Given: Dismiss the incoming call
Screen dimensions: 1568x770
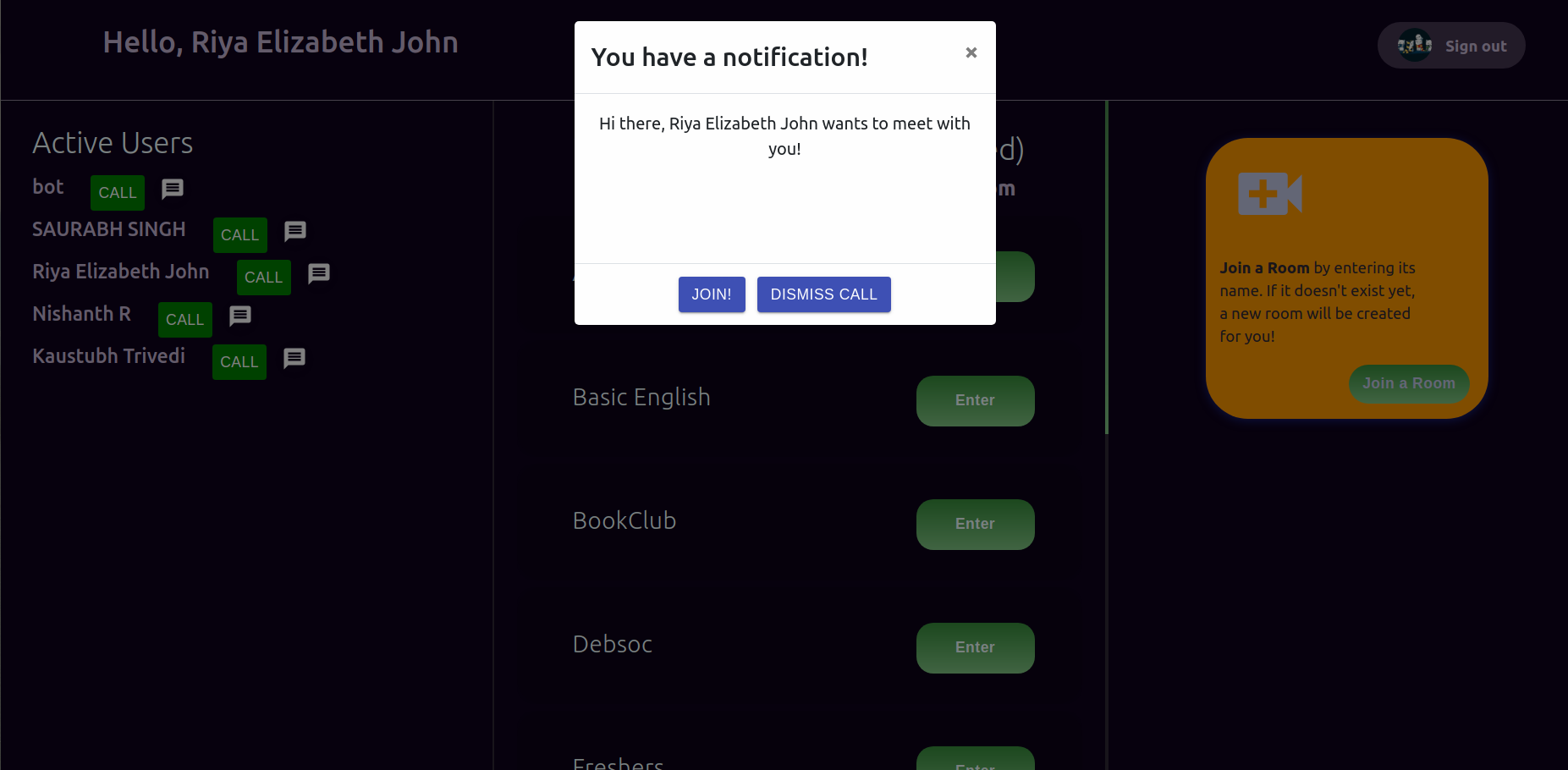Looking at the screenshot, I should click(x=824, y=294).
